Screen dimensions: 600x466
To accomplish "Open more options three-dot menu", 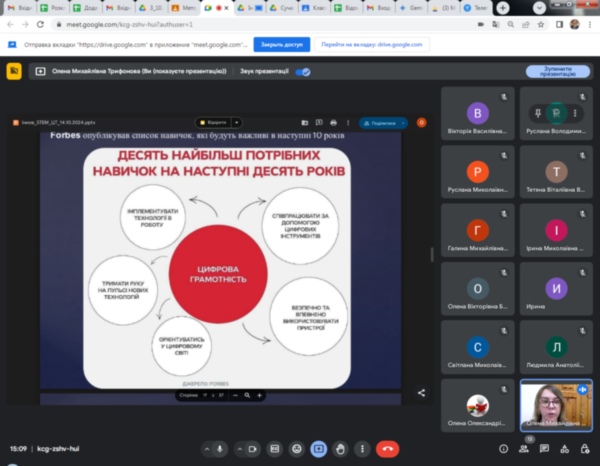I will click(361, 449).
